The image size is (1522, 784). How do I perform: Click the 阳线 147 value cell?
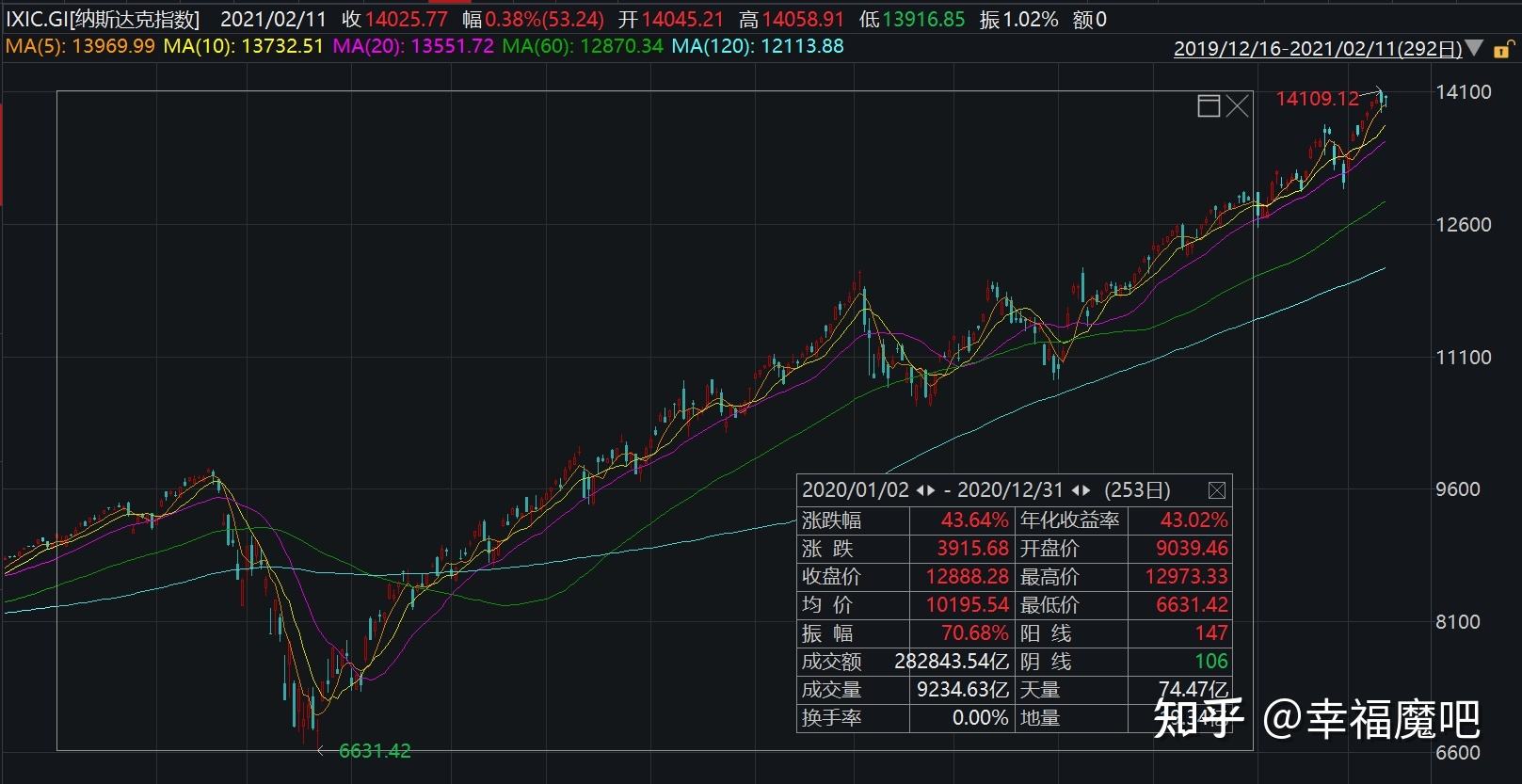tap(1180, 633)
